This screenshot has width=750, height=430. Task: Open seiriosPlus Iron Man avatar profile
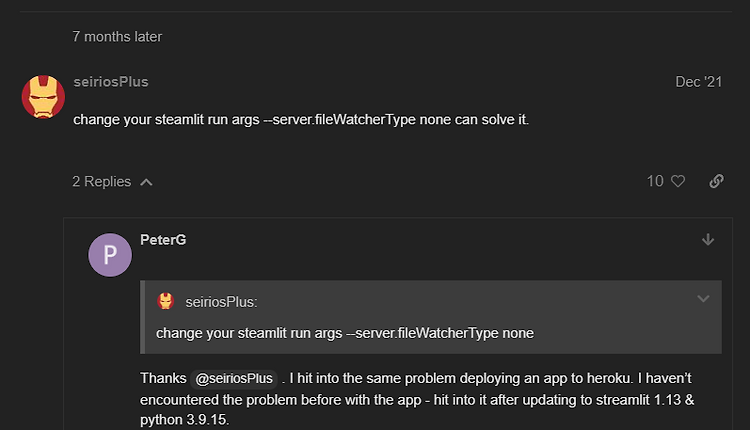(43, 97)
